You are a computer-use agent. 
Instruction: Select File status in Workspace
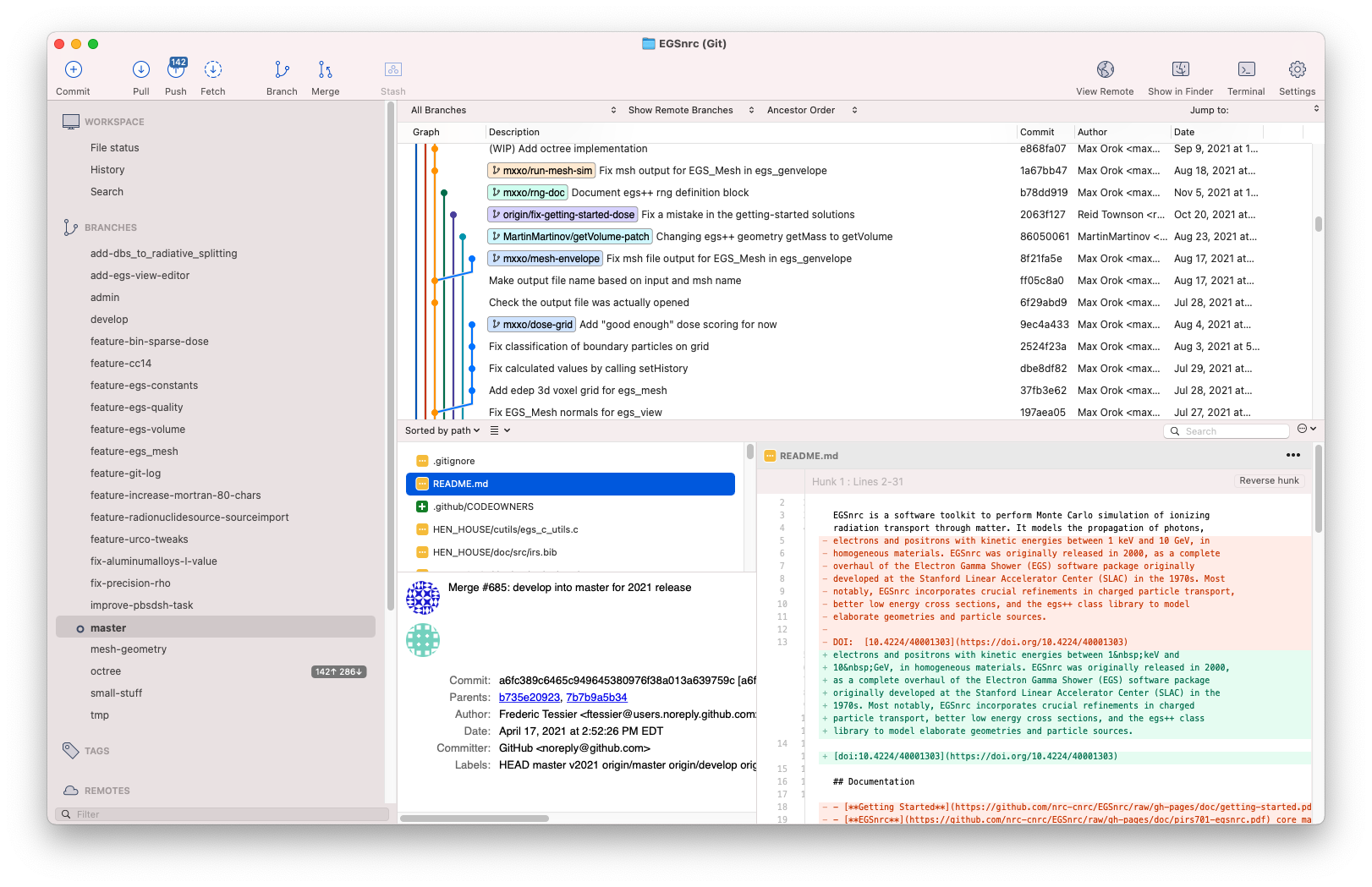[x=114, y=148]
